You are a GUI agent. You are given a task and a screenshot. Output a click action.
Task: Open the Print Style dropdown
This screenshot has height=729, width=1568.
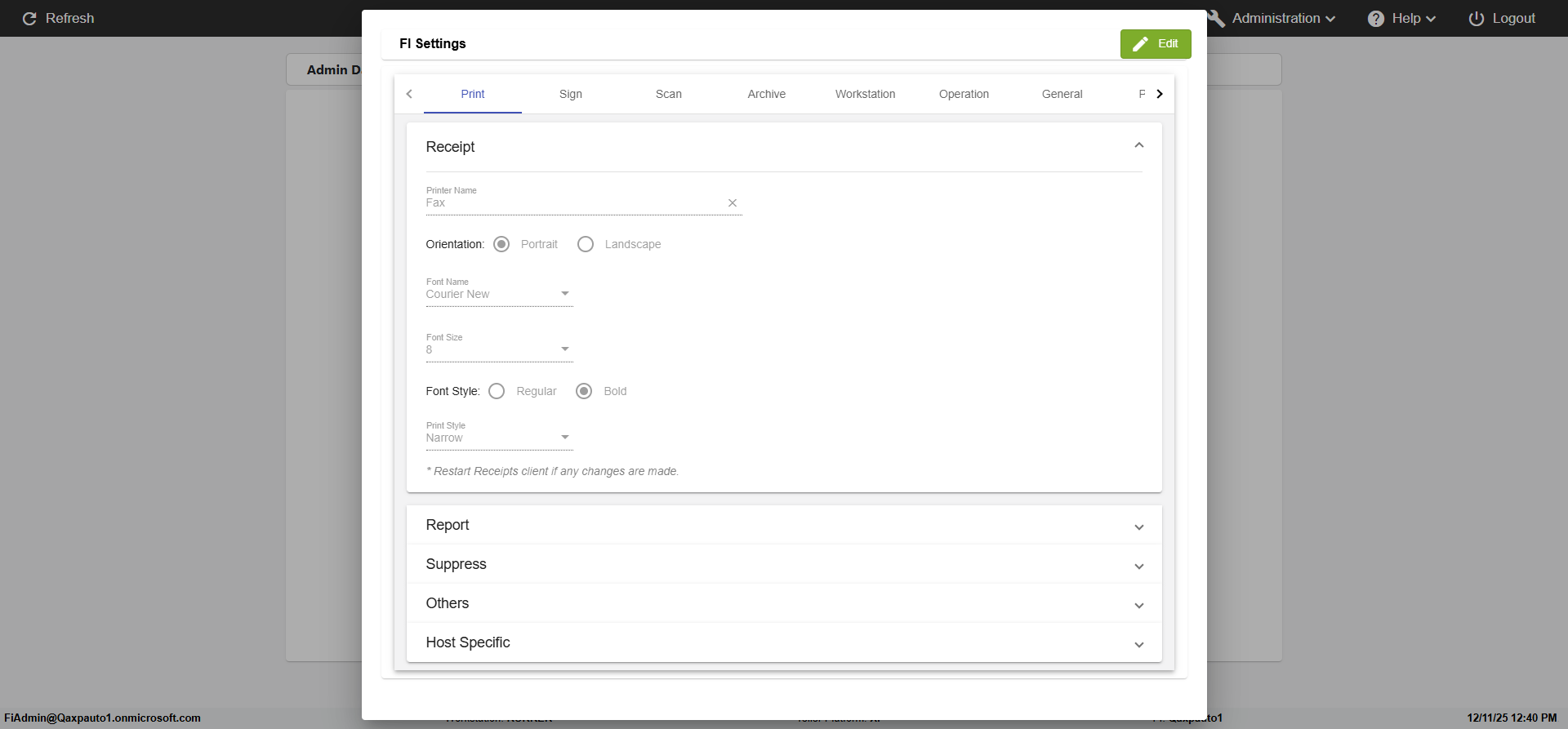click(x=499, y=438)
